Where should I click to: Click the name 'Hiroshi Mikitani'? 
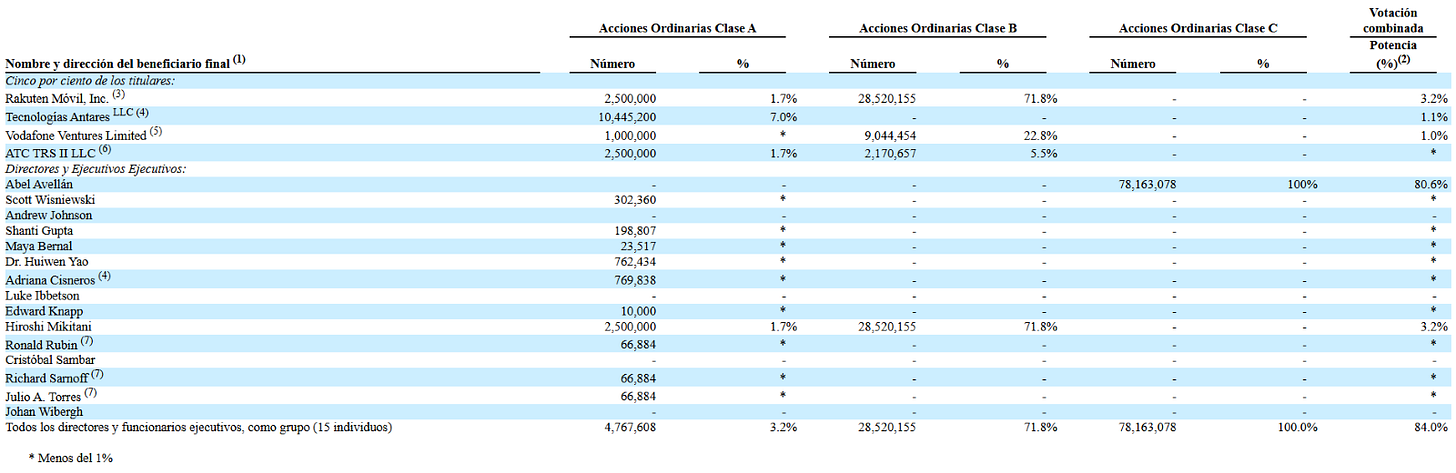(50, 326)
